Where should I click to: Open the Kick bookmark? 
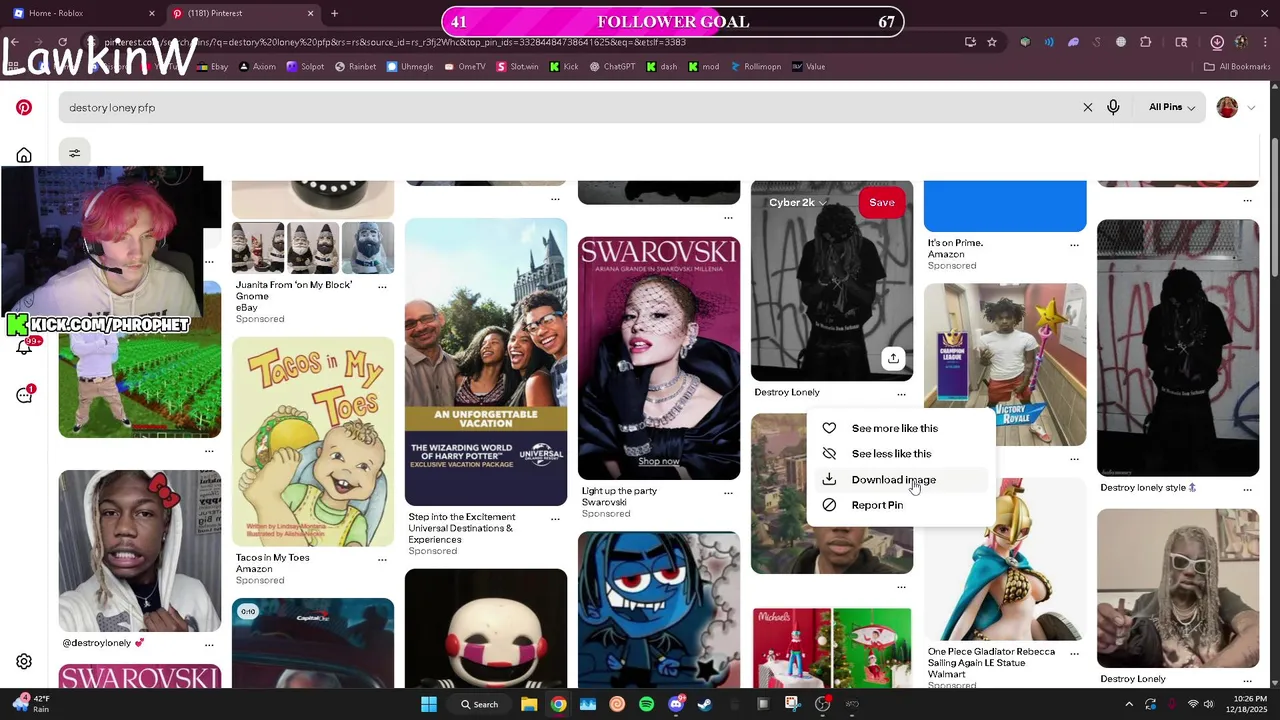563,67
